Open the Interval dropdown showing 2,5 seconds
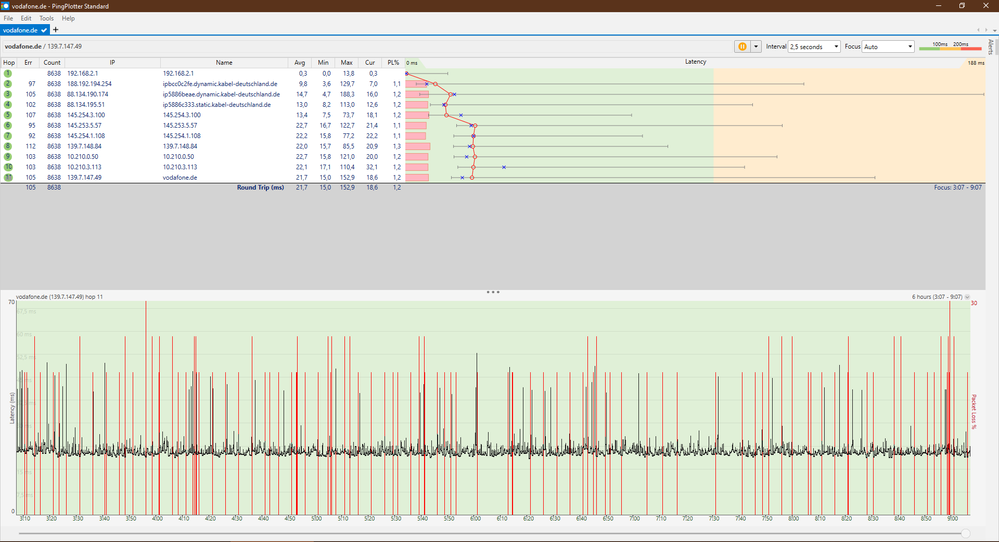The image size is (999, 542). (814, 46)
